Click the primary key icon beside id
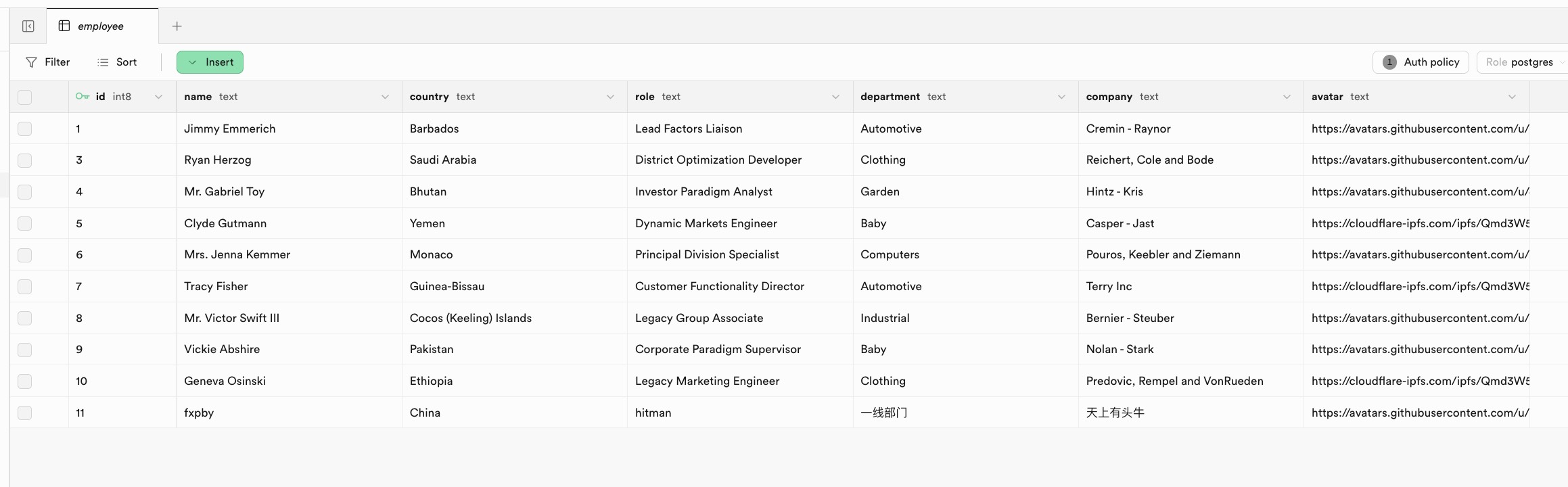Viewport: 1568px width, 487px height. pyautogui.click(x=83, y=97)
